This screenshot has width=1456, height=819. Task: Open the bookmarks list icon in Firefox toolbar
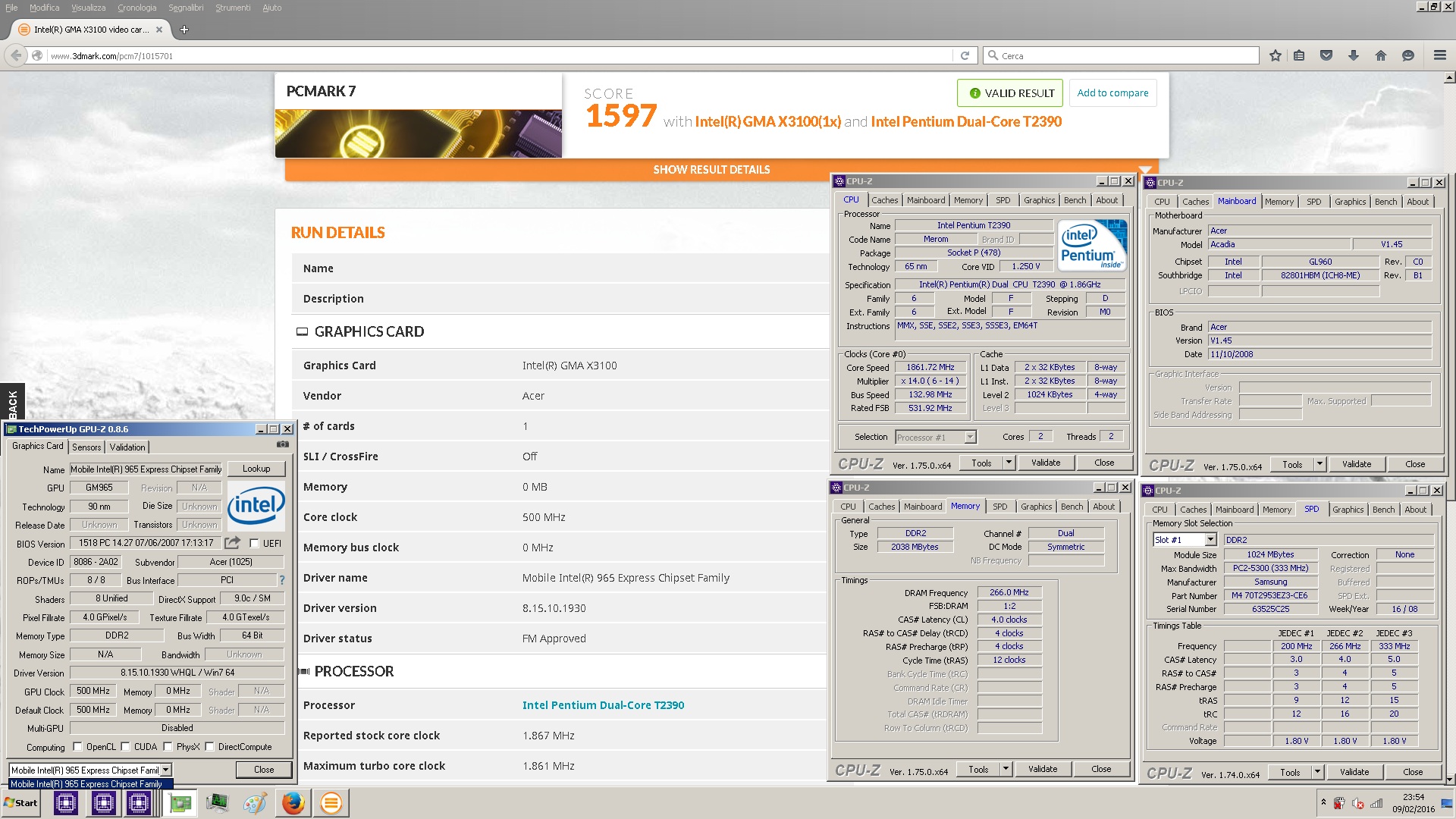pos(1299,55)
